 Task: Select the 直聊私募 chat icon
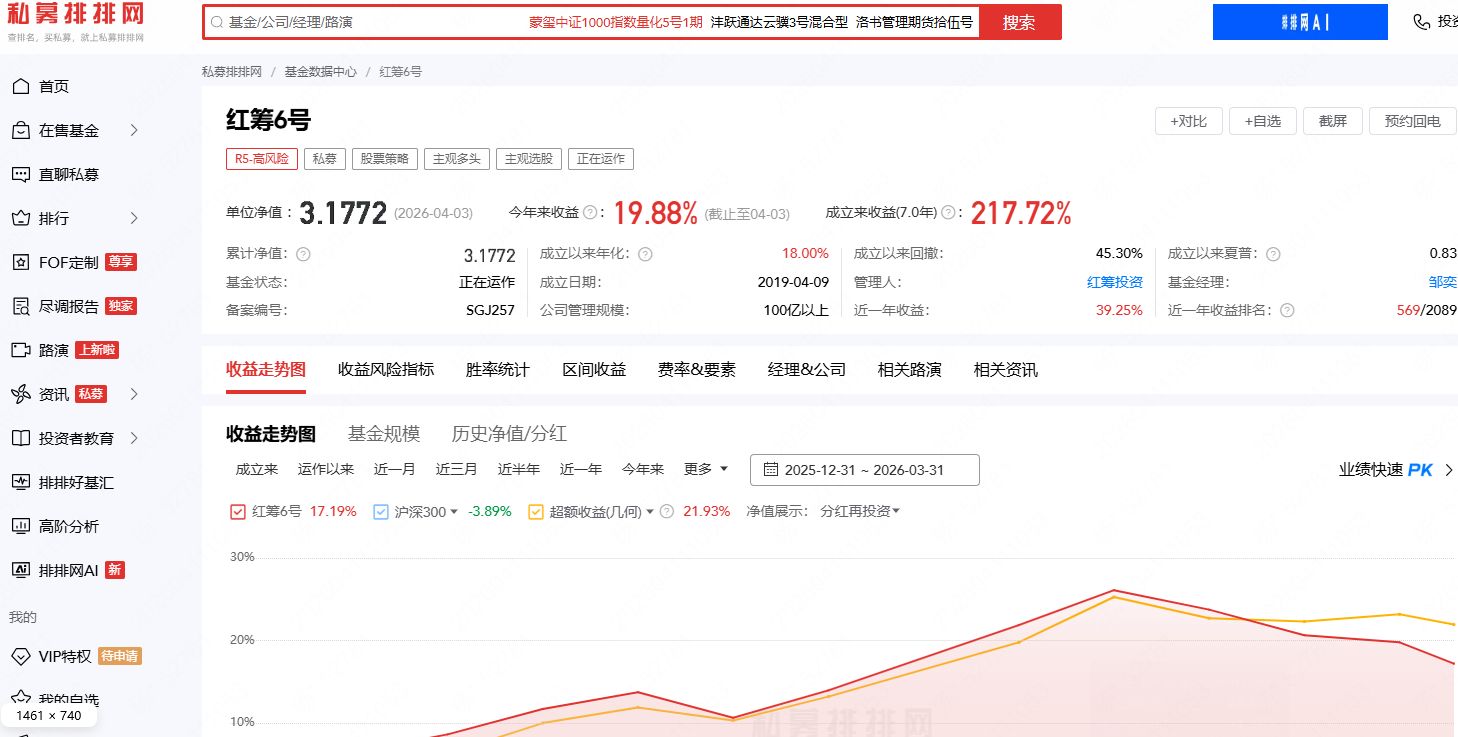coord(21,174)
